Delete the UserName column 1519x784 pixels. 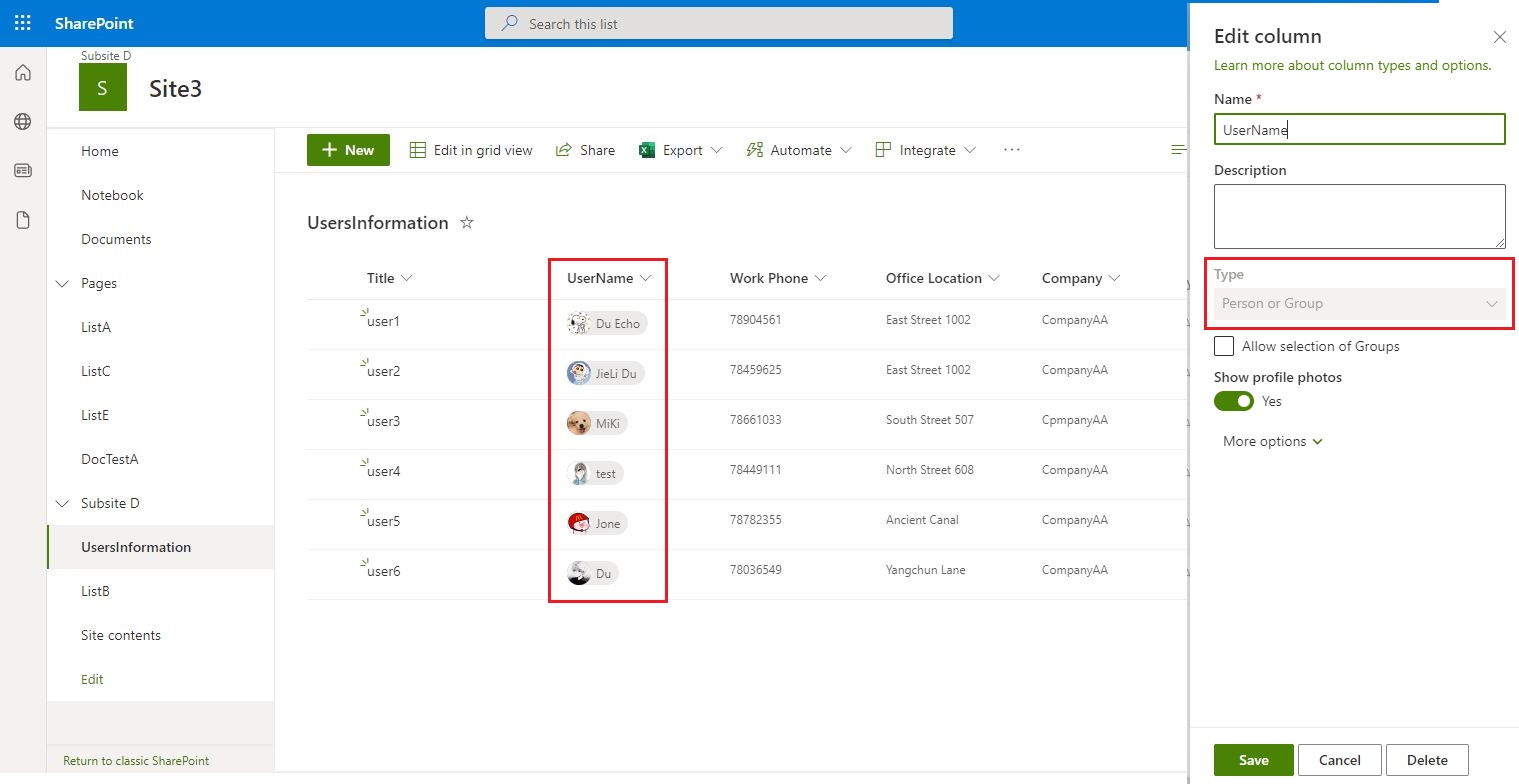coord(1427,760)
